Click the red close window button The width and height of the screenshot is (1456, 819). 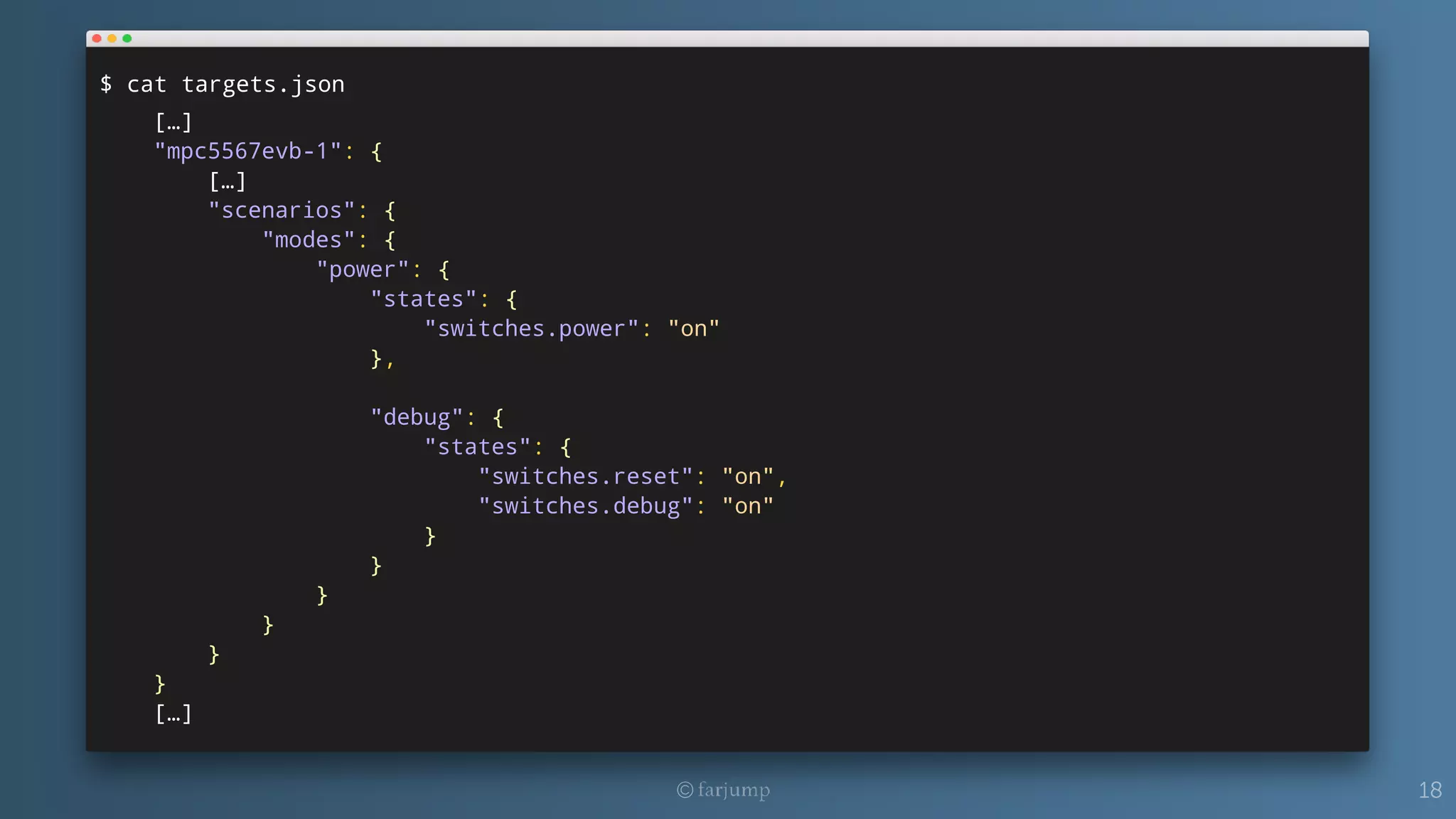pyautogui.click(x=97, y=38)
